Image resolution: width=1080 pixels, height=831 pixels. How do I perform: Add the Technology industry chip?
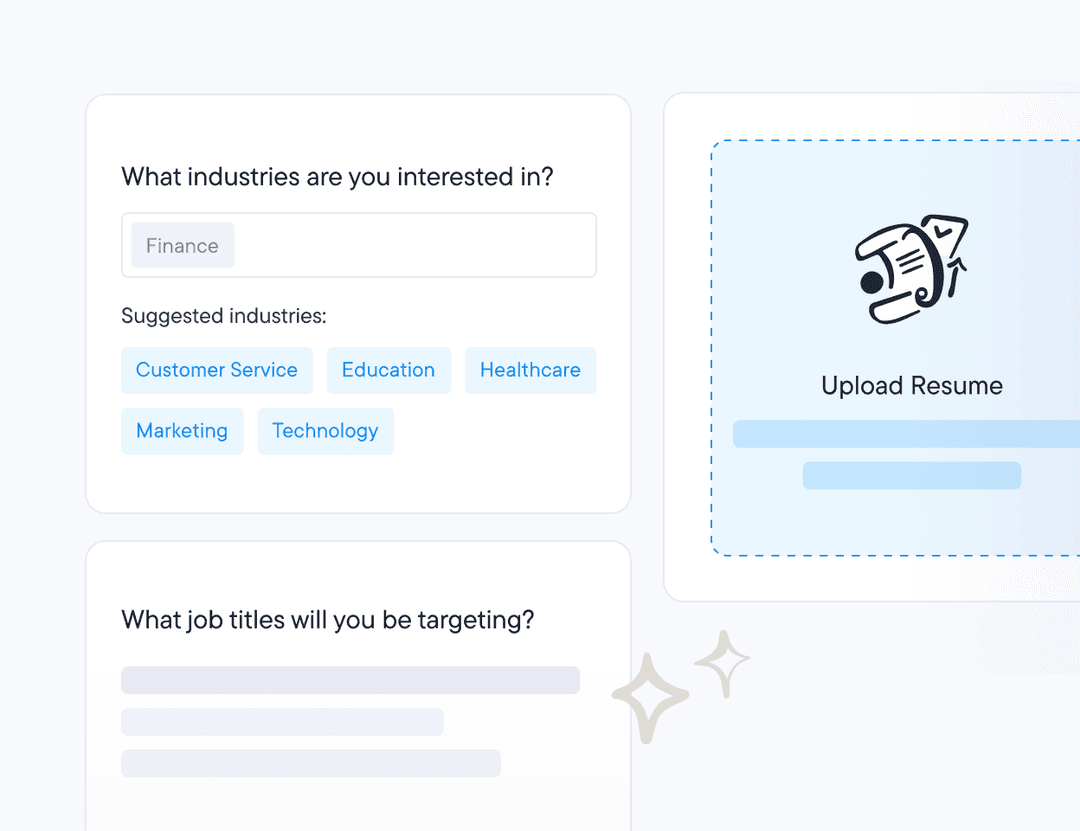[325, 431]
